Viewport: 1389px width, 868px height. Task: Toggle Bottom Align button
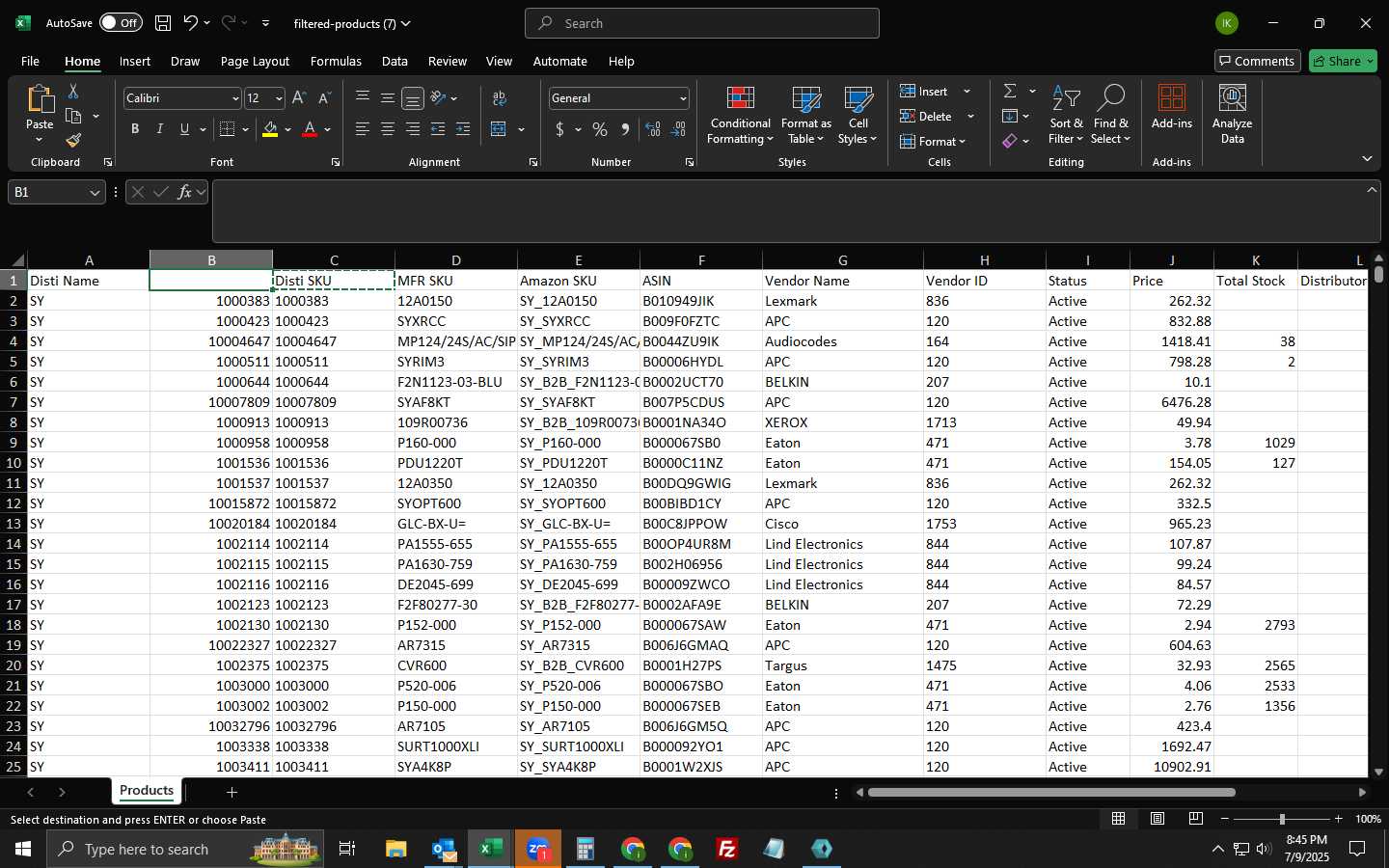click(413, 98)
